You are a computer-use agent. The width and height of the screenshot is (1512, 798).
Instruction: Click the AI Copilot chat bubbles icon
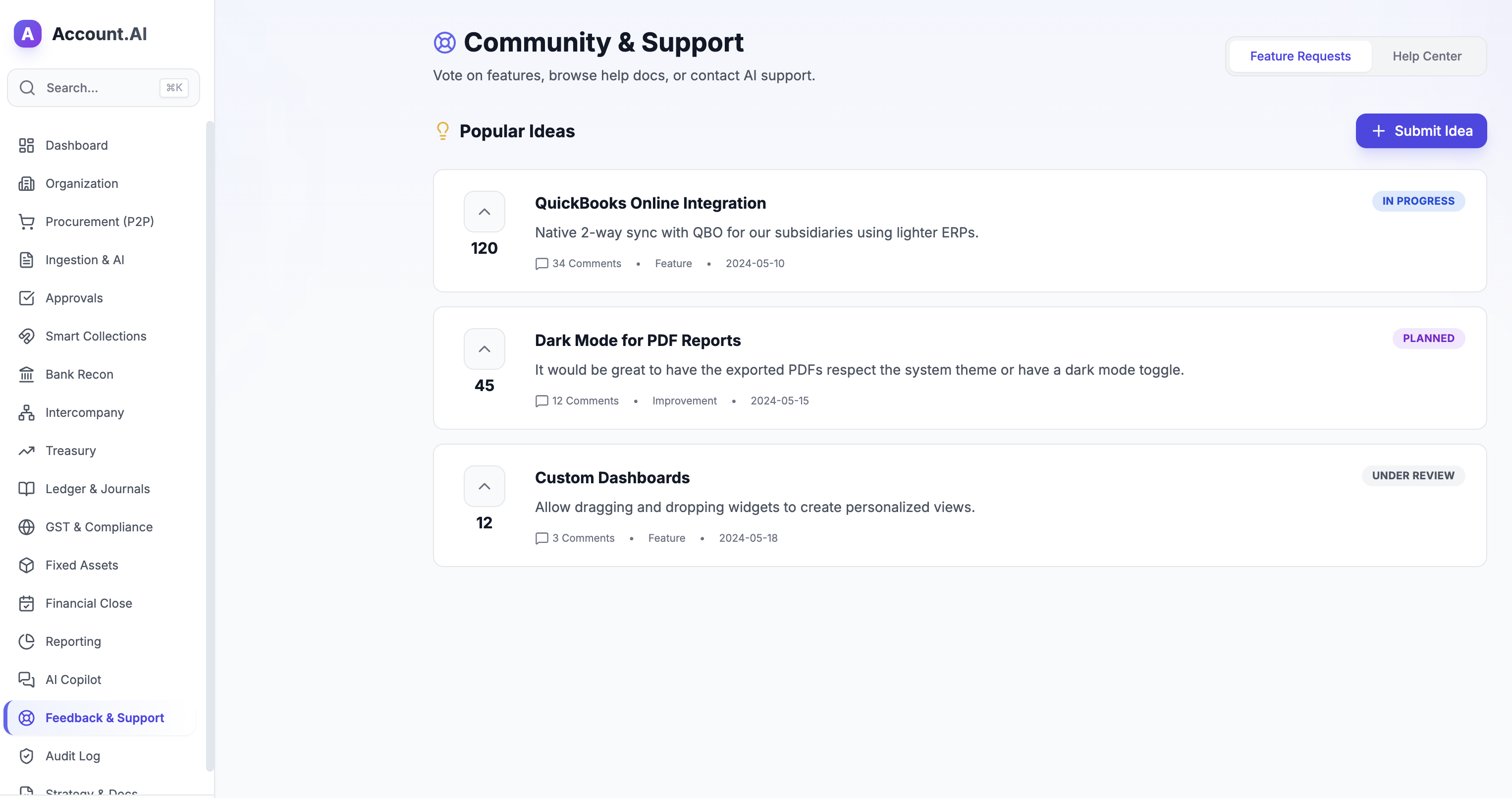coord(26,680)
